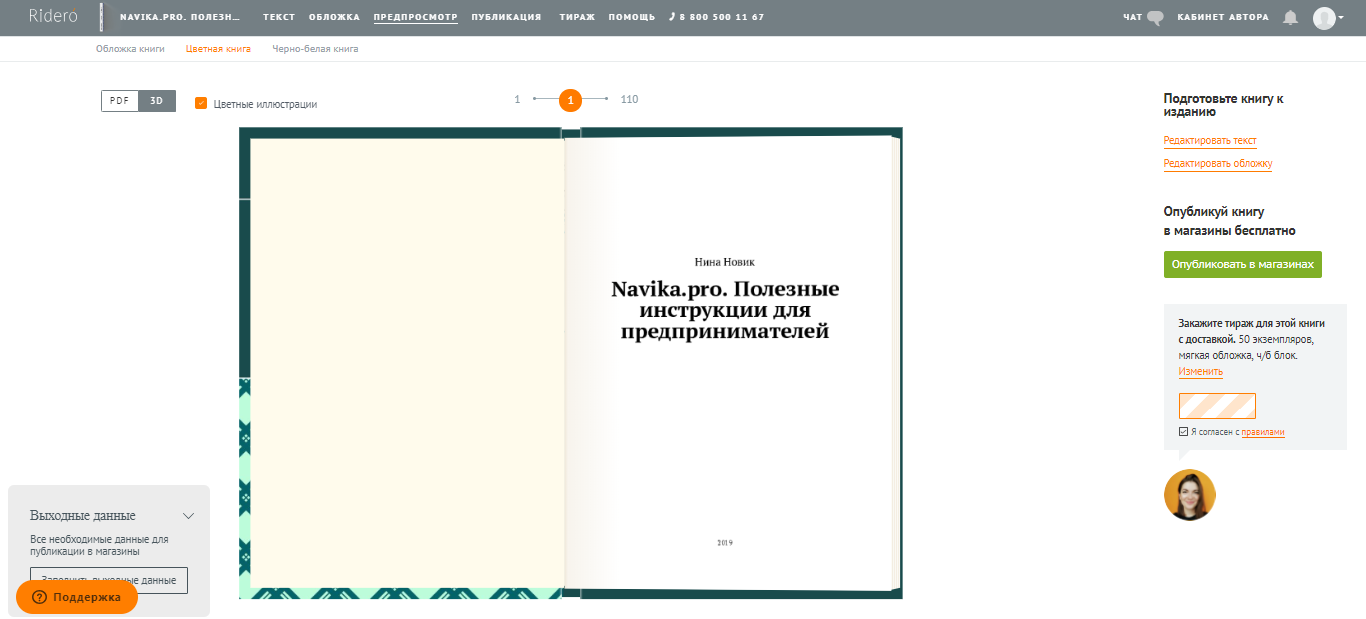Open the Редактировать текст link
Image resolution: width=1366 pixels, height=619 pixels.
point(1210,141)
